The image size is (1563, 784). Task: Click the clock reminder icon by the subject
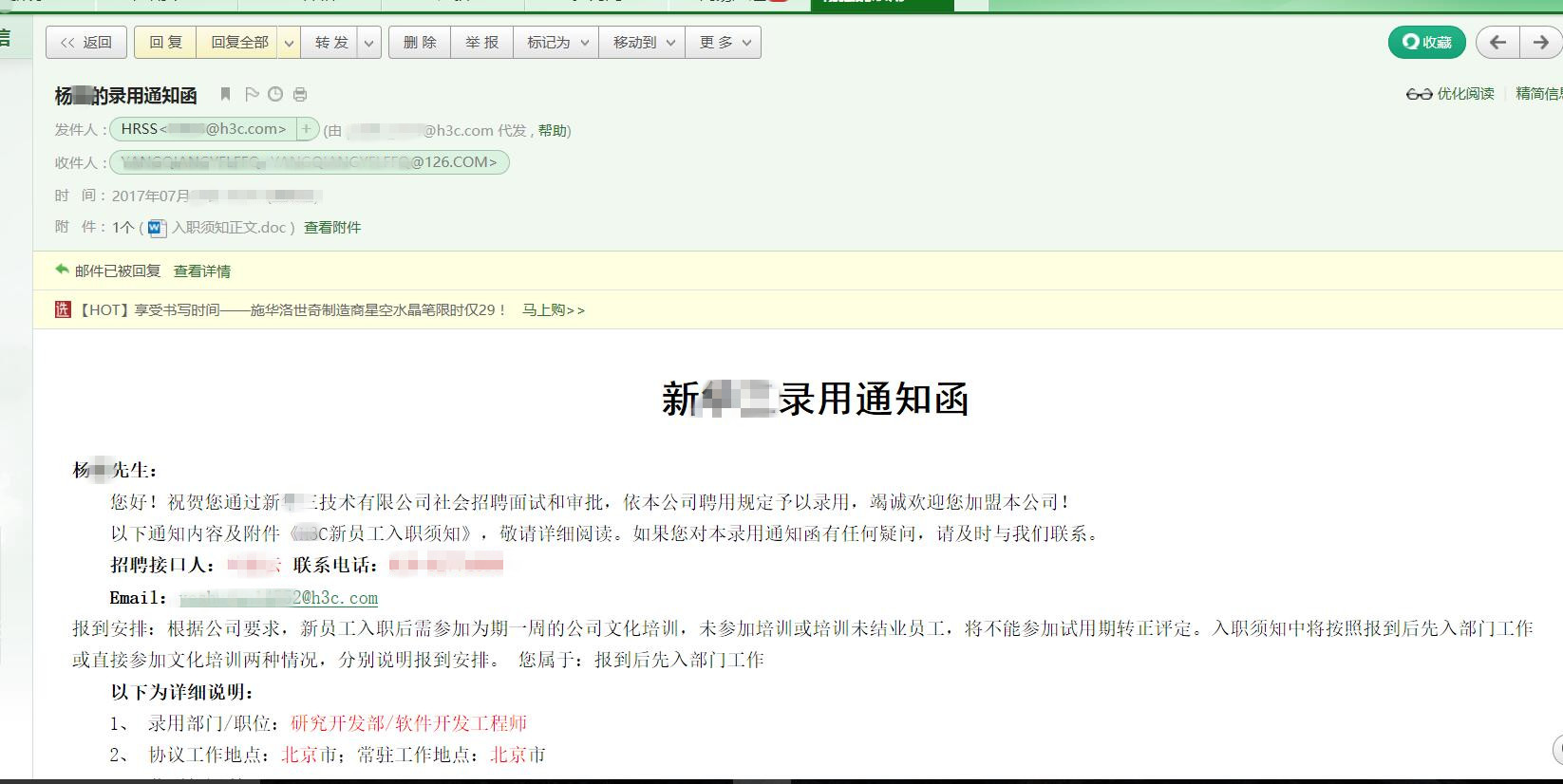pyautogui.click(x=275, y=94)
